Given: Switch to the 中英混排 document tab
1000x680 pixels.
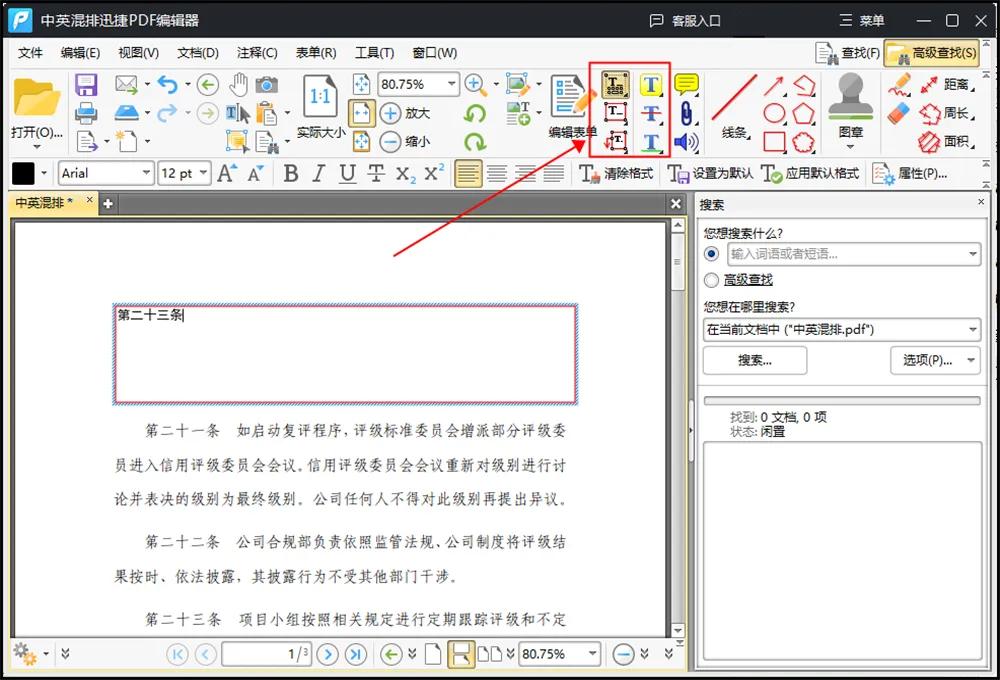Looking at the screenshot, I should (44, 203).
